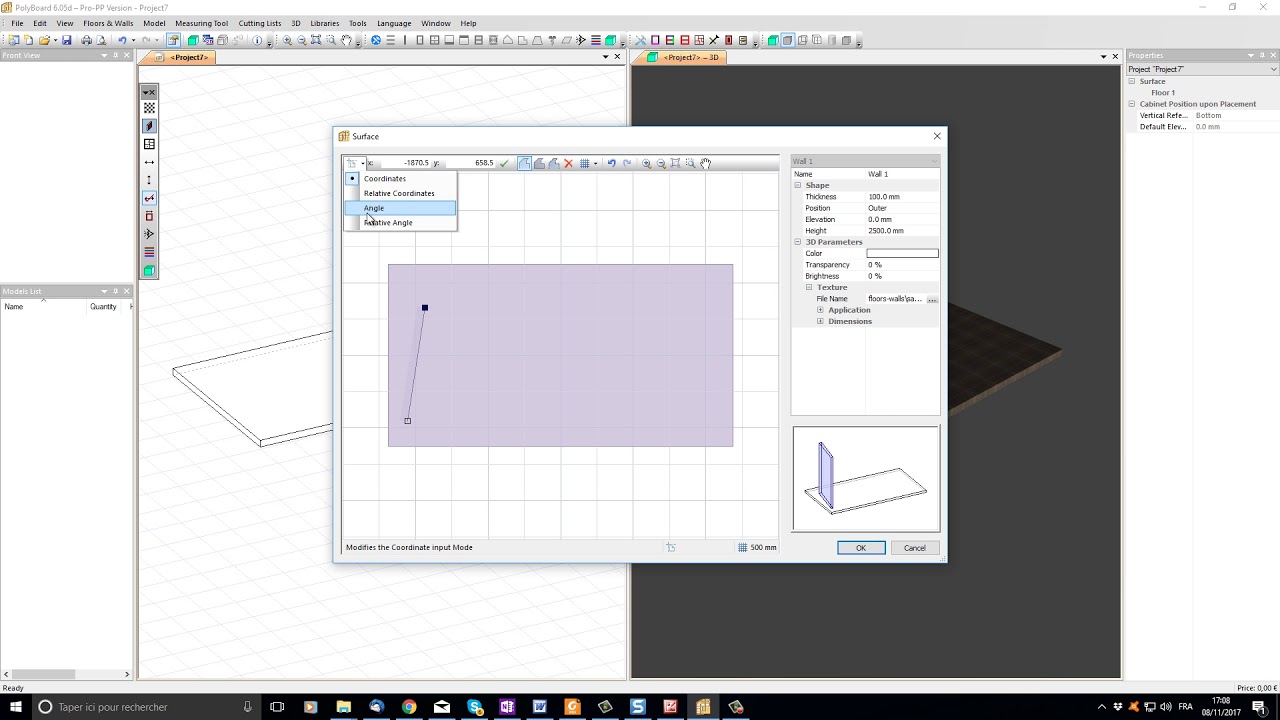The height and width of the screenshot is (720, 1280).
Task: Select the Pan hand tool in main toolbar
Action: coord(346,40)
